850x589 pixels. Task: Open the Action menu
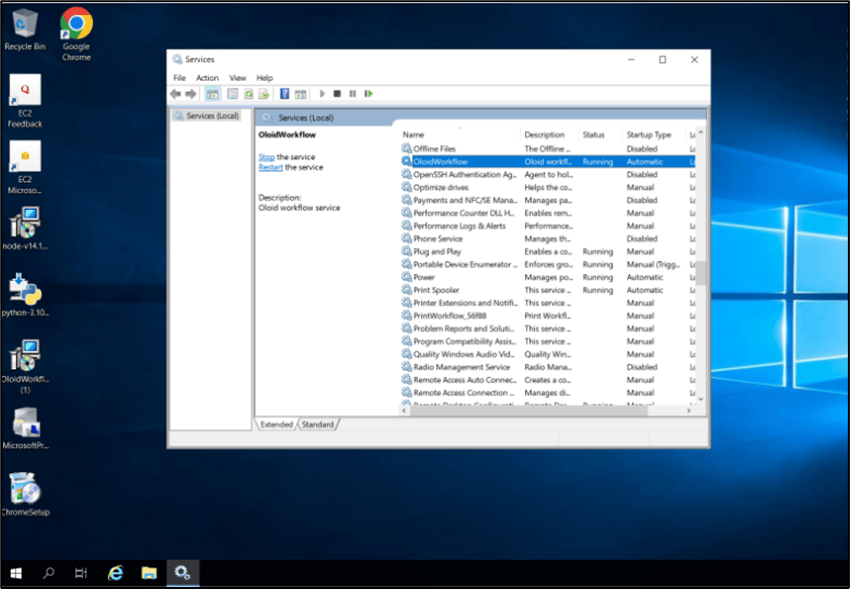coord(207,78)
